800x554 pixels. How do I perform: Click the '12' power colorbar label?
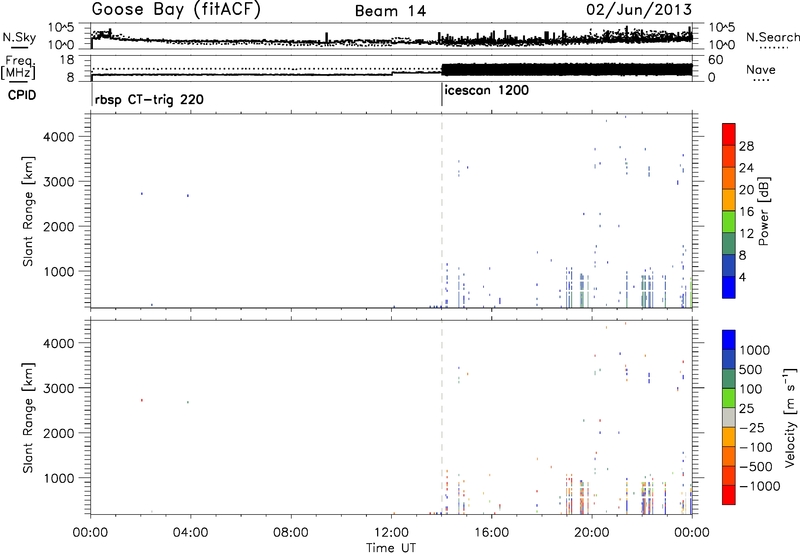click(746, 234)
